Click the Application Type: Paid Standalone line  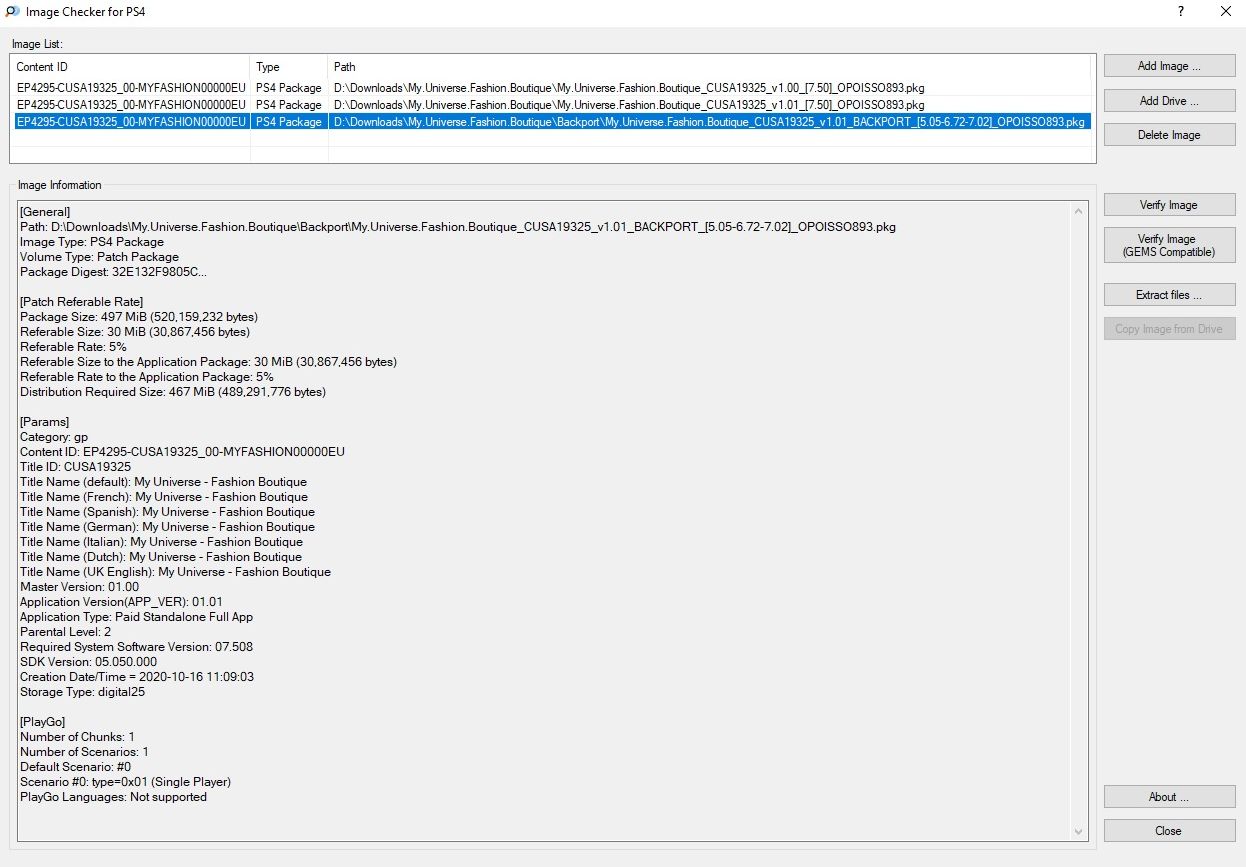136,617
